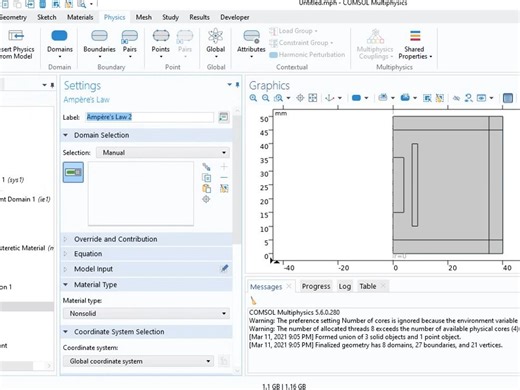Open boundary Pairs conditions in ribbon
The image size is (520, 390).
(130, 42)
